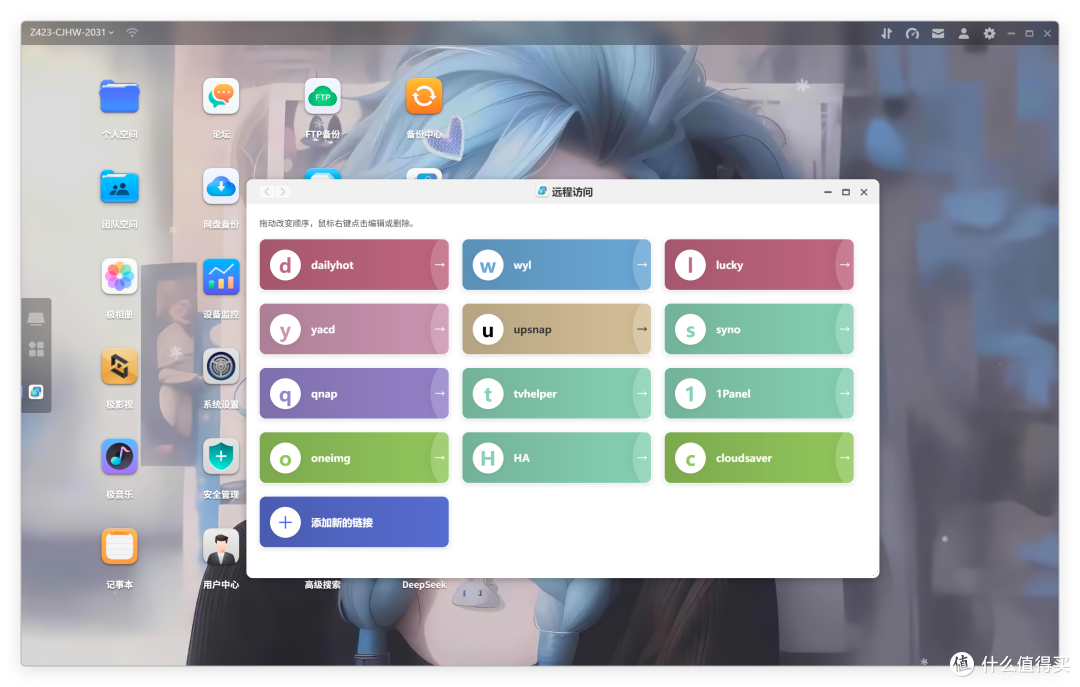Open the FTP备份 app icon
The image size is (1080, 687).
pyautogui.click(x=322, y=96)
